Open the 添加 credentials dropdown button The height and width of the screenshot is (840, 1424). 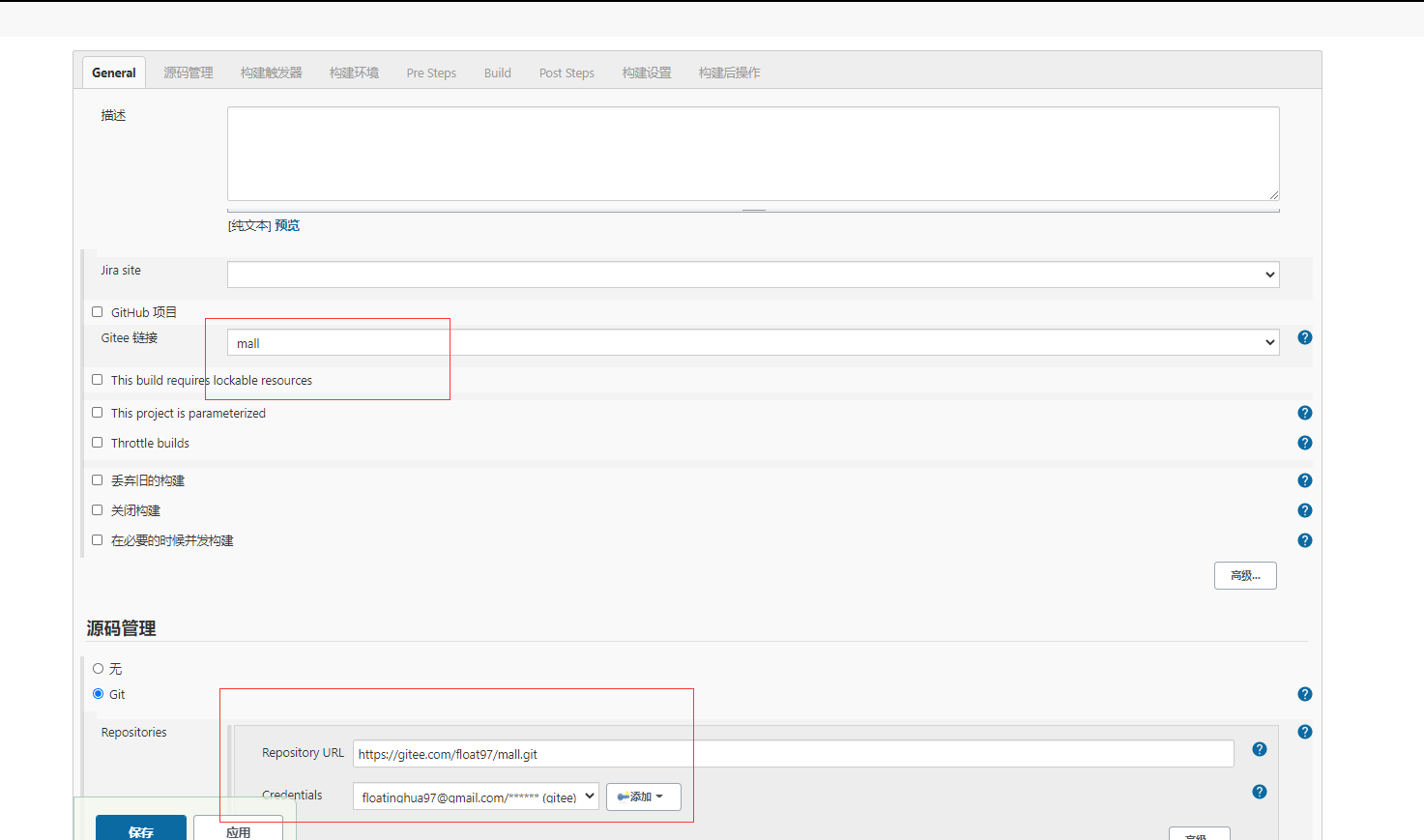click(644, 797)
